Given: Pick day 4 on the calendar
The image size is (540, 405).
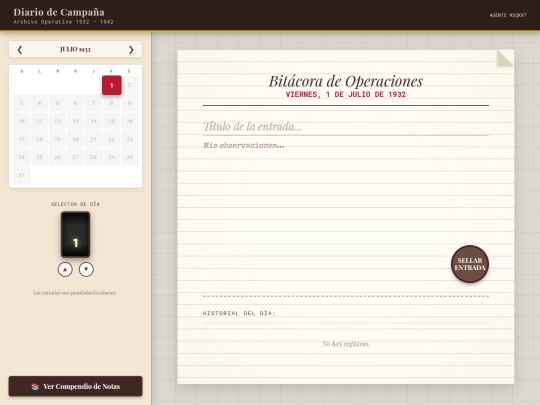Looking at the screenshot, I should click(x=40, y=103).
